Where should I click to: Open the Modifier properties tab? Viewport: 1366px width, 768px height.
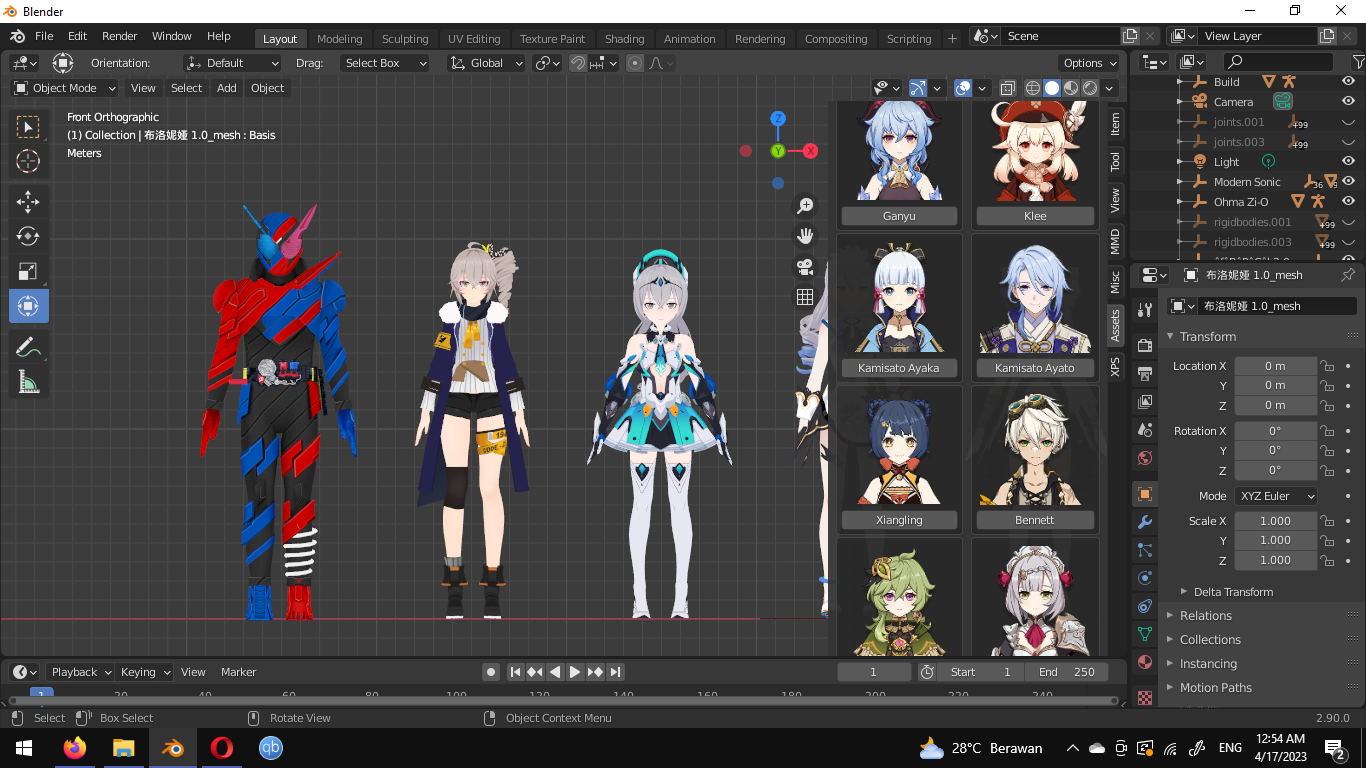click(1144, 521)
